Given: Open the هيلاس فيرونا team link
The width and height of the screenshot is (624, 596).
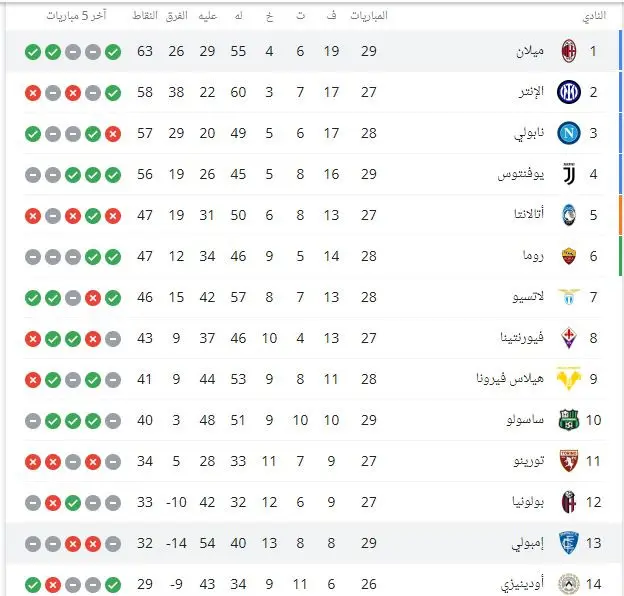Looking at the screenshot, I should (510, 378).
